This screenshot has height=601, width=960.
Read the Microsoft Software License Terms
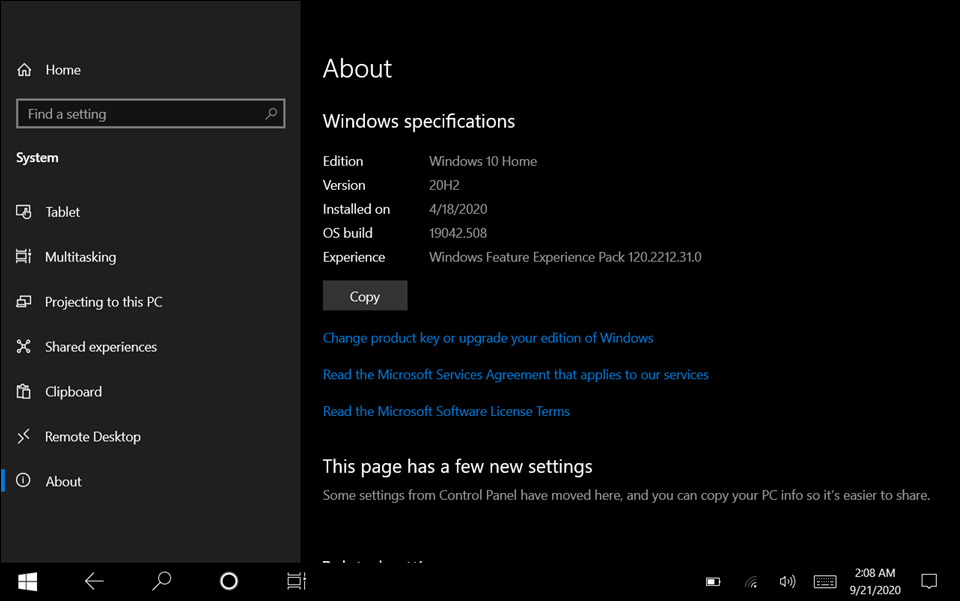[446, 411]
